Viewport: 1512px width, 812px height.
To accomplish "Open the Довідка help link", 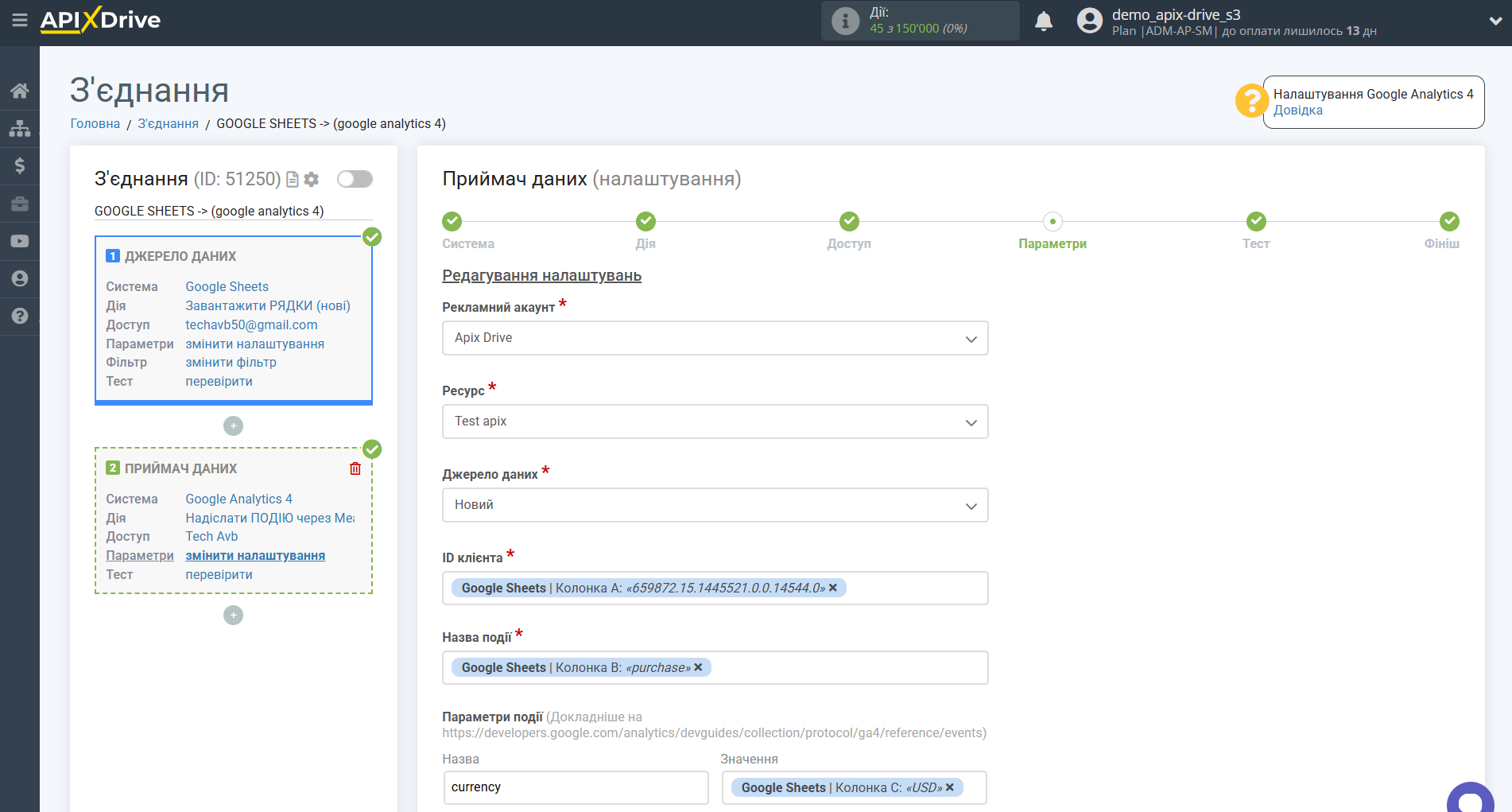I will tap(1298, 111).
